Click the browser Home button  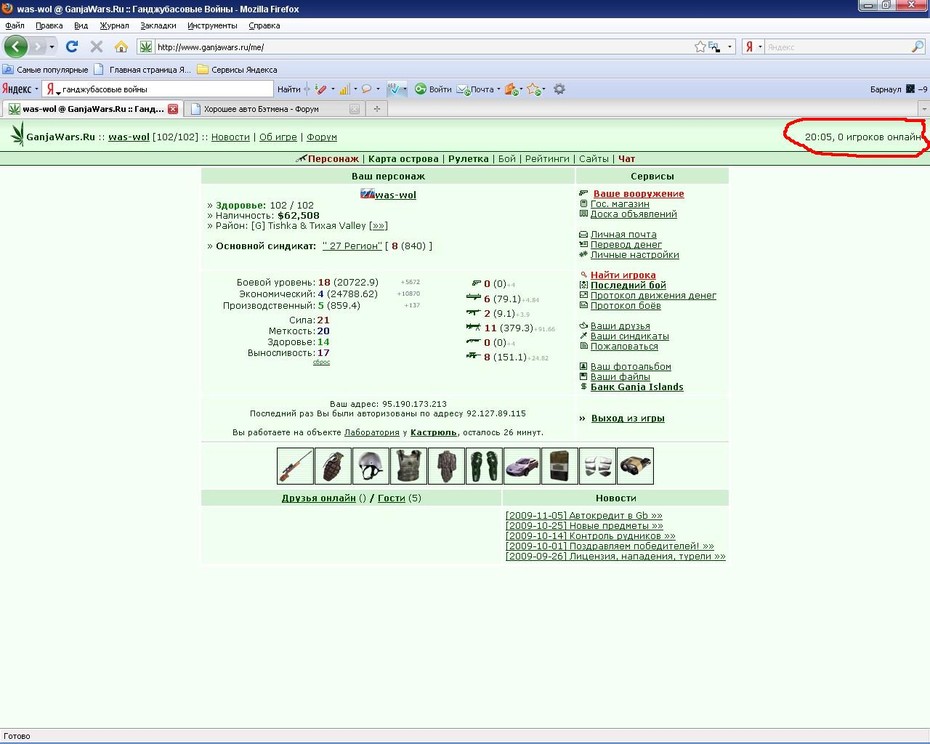pyautogui.click(x=121, y=46)
